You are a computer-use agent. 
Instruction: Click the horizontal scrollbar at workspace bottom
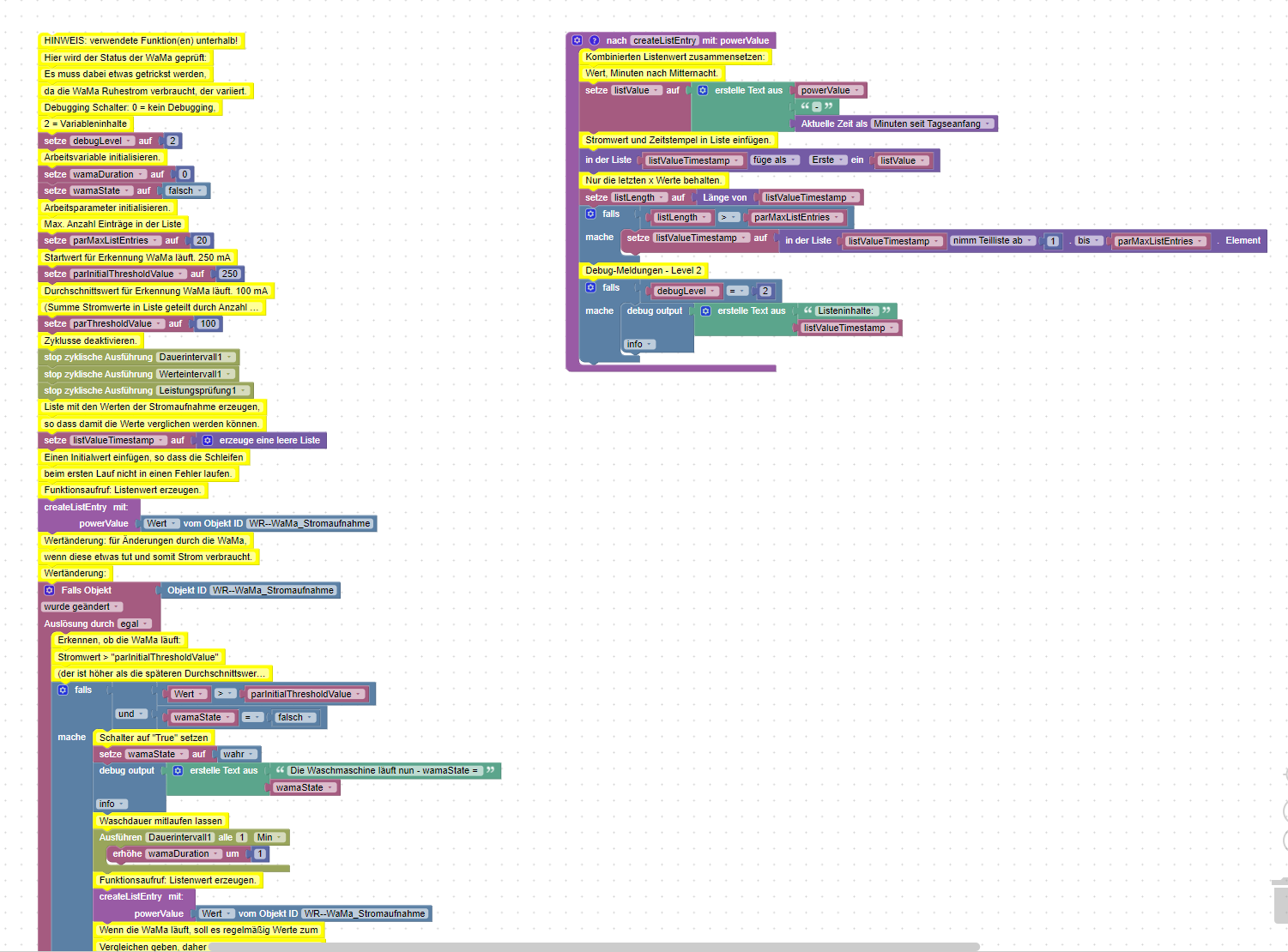[594, 947]
